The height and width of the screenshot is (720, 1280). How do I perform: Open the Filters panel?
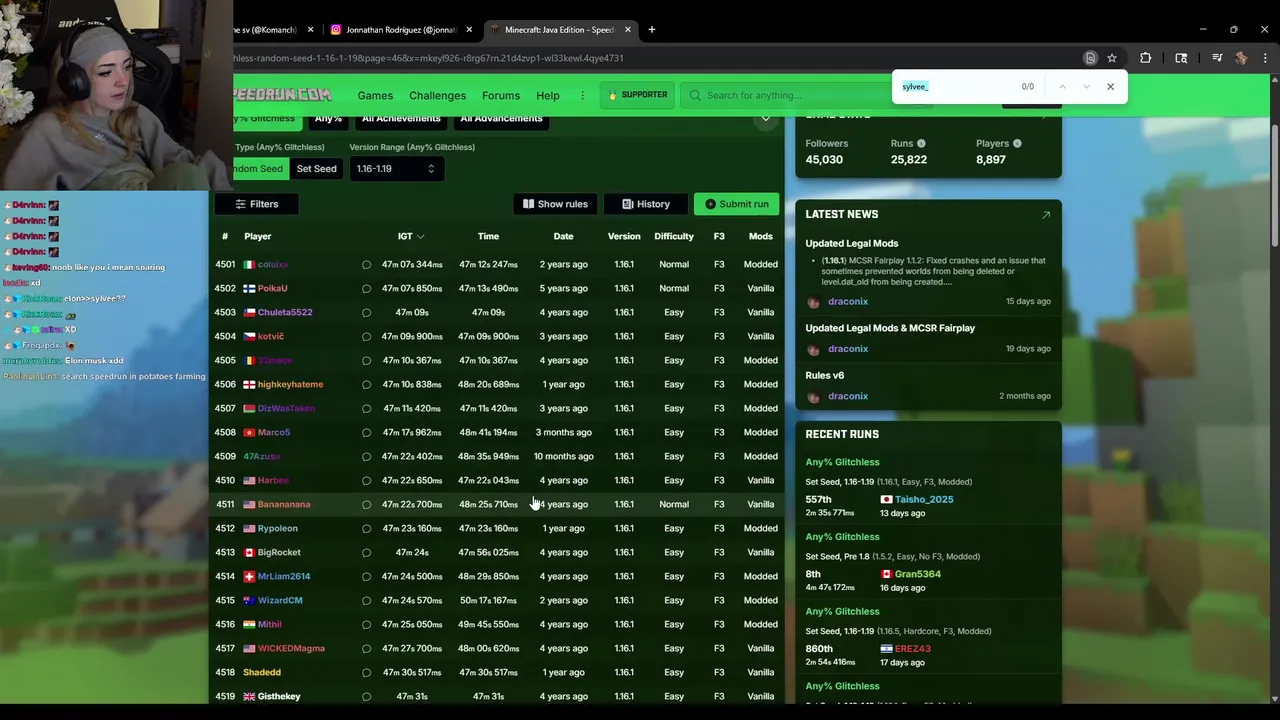(256, 204)
